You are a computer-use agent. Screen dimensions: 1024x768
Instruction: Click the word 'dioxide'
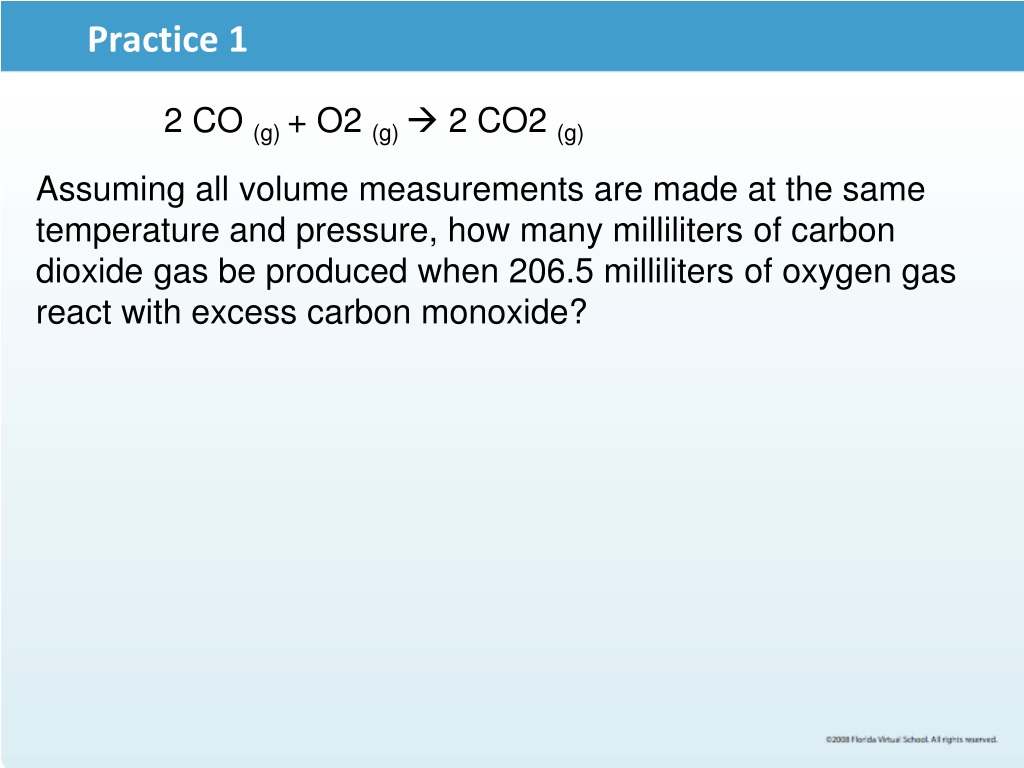[x=89, y=271]
